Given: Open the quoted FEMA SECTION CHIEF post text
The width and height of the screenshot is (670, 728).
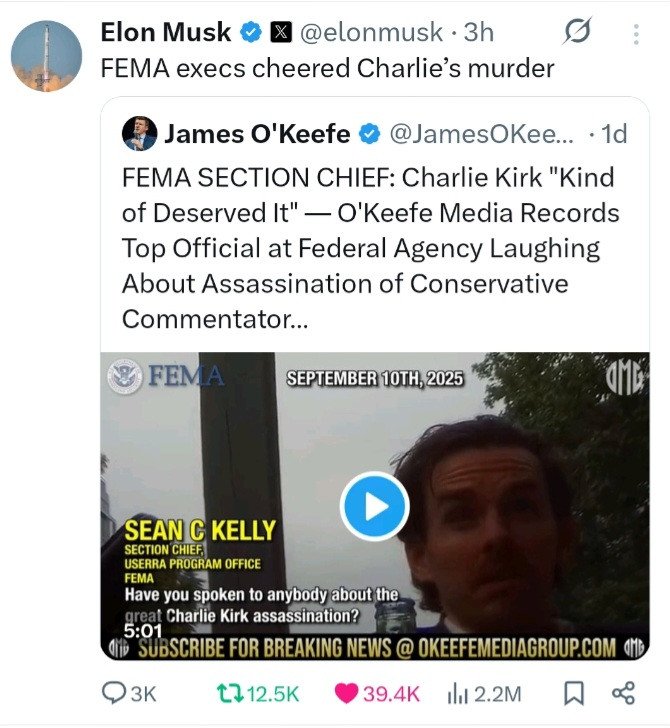Looking at the screenshot, I should pos(370,248).
